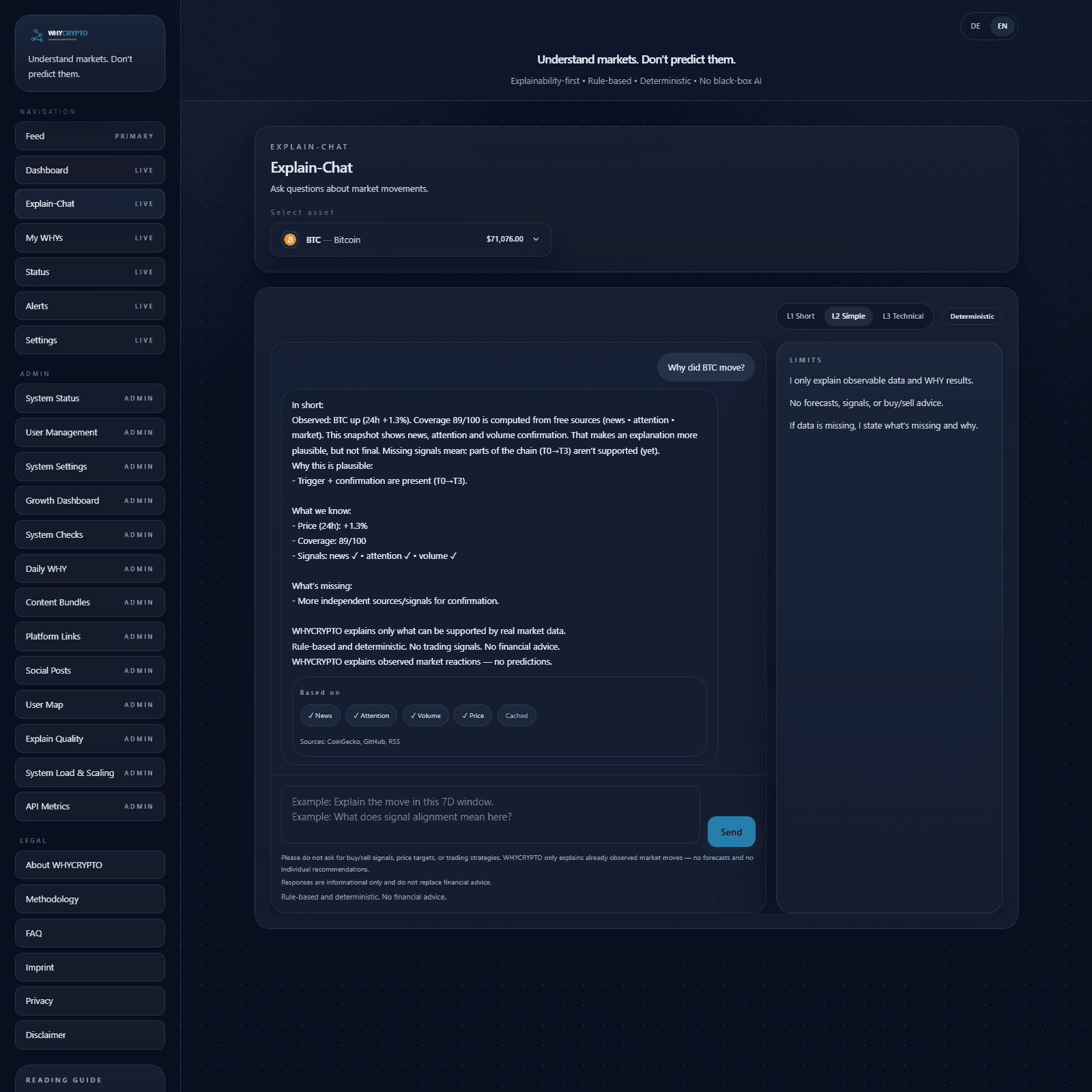The height and width of the screenshot is (1092, 1092).
Task: Switch language to EN
Action: coord(1002,27)
